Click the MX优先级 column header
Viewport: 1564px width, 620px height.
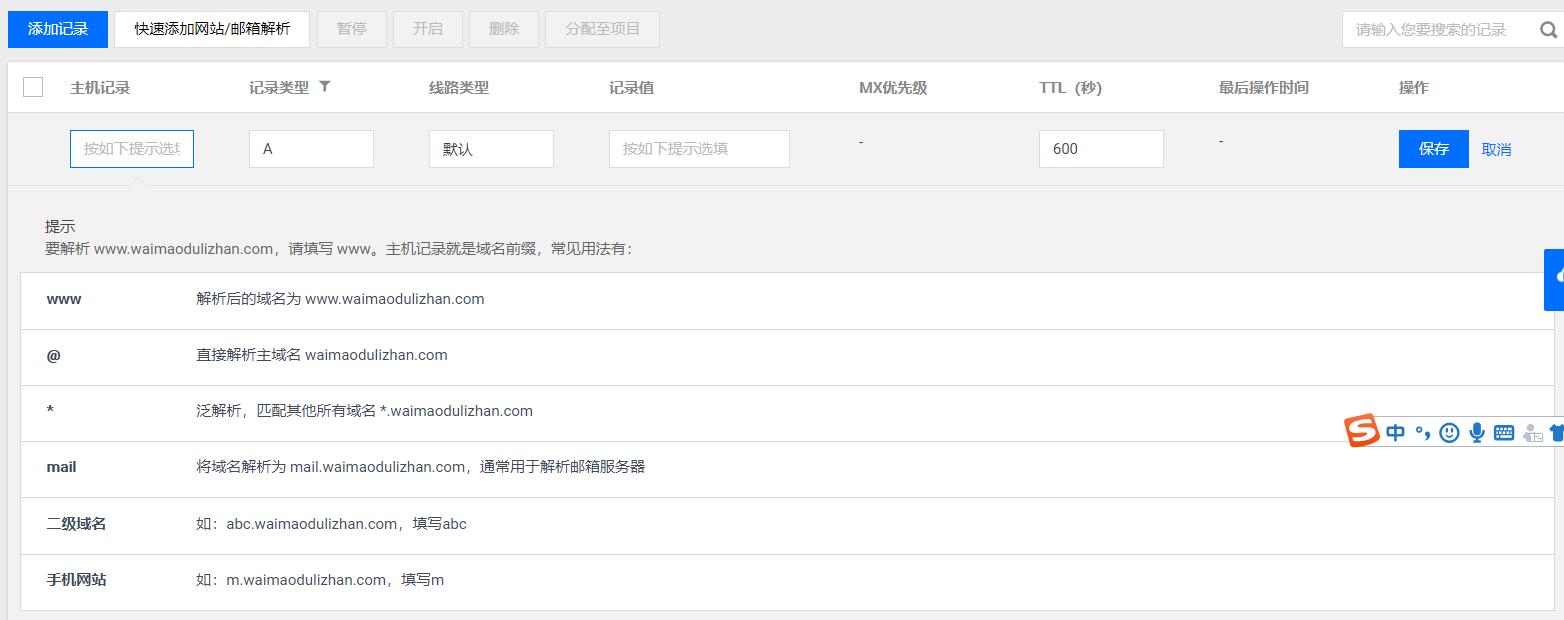893,88
